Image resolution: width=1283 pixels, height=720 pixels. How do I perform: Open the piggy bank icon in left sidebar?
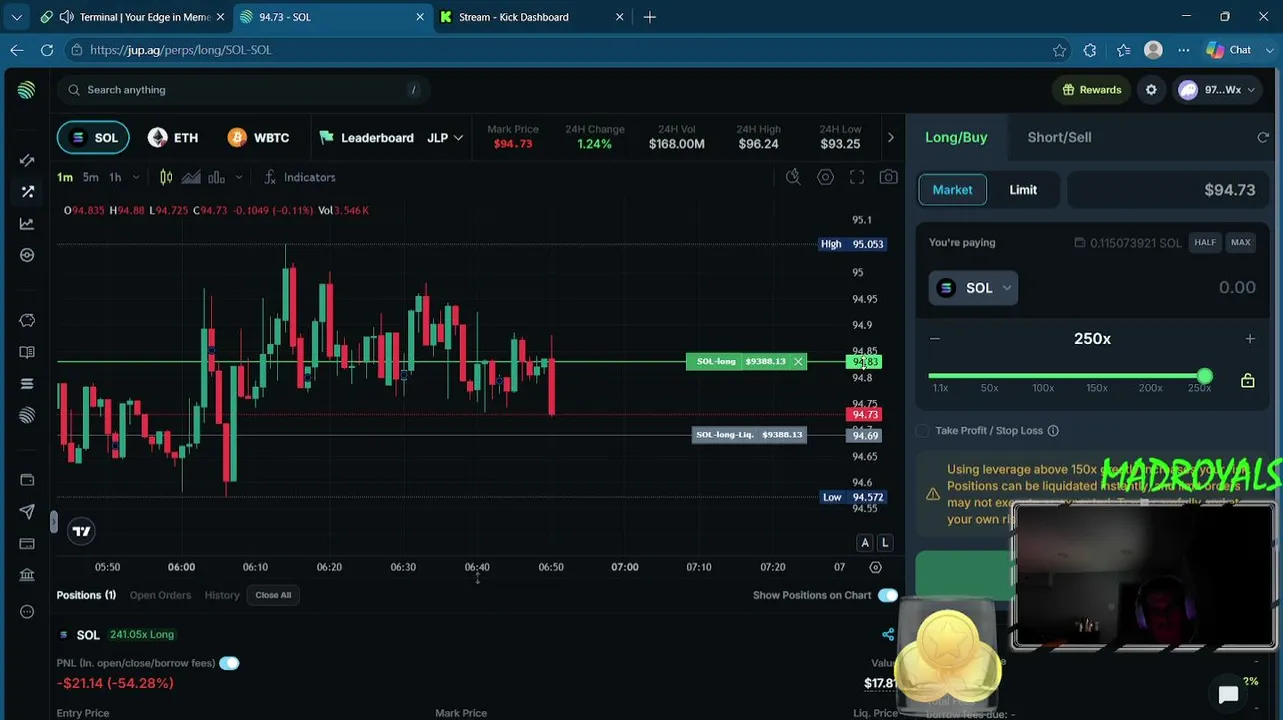pos(27,320)
